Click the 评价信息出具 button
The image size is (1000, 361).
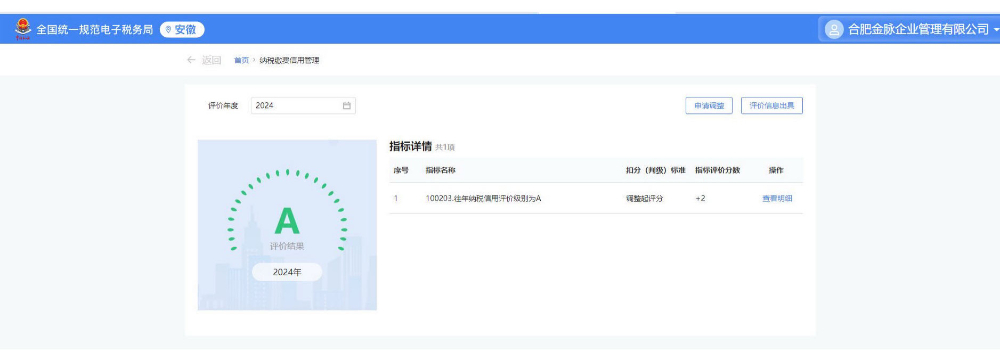pyautogui.click(x=772, y=106)
